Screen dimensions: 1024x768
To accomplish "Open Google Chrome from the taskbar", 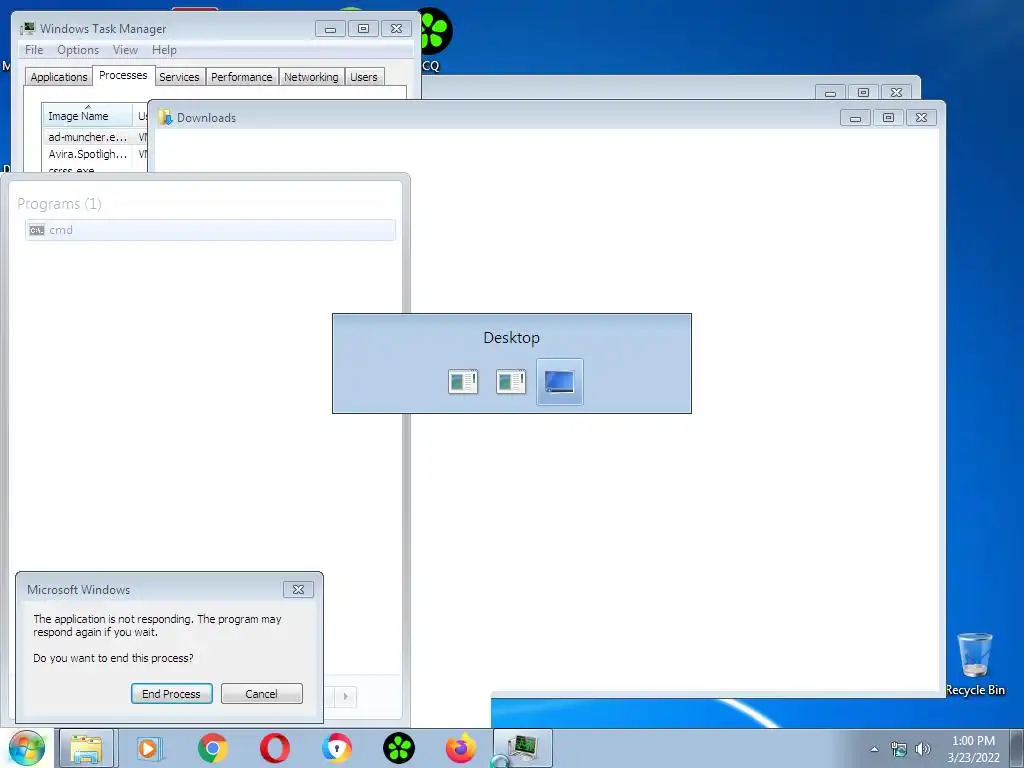I will click(212, 748).
